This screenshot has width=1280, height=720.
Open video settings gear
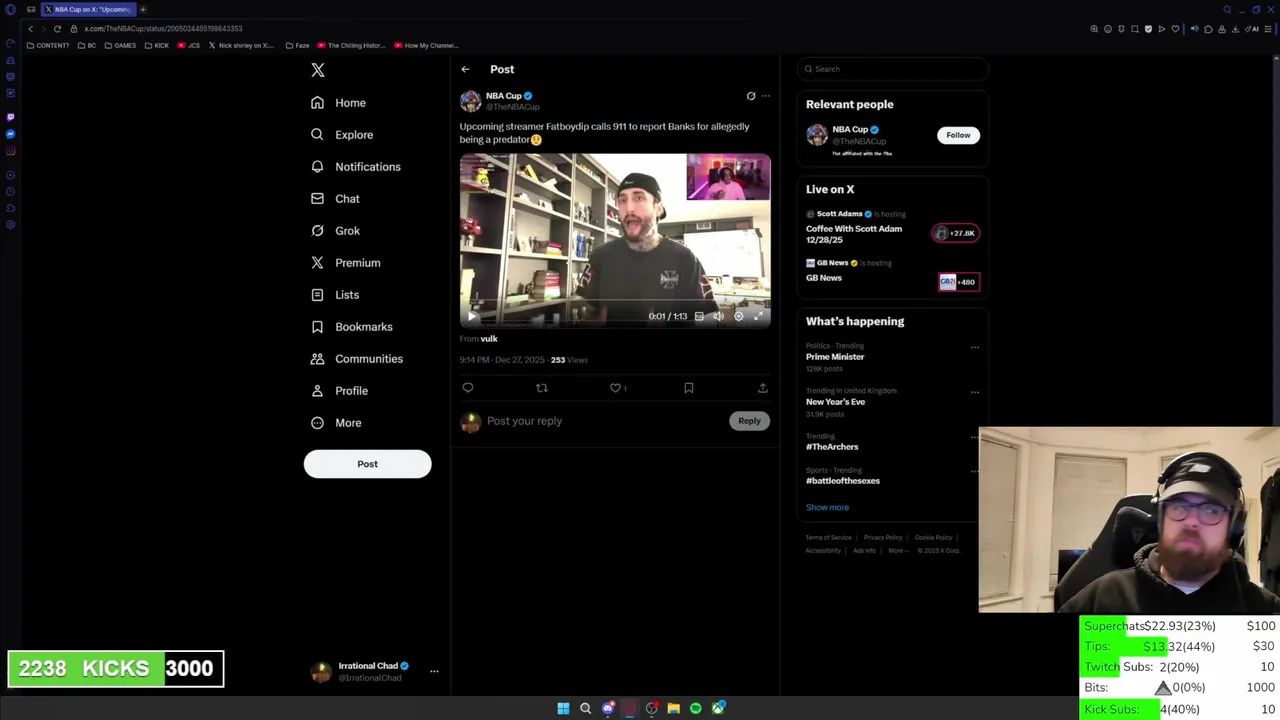coord(738,316)
